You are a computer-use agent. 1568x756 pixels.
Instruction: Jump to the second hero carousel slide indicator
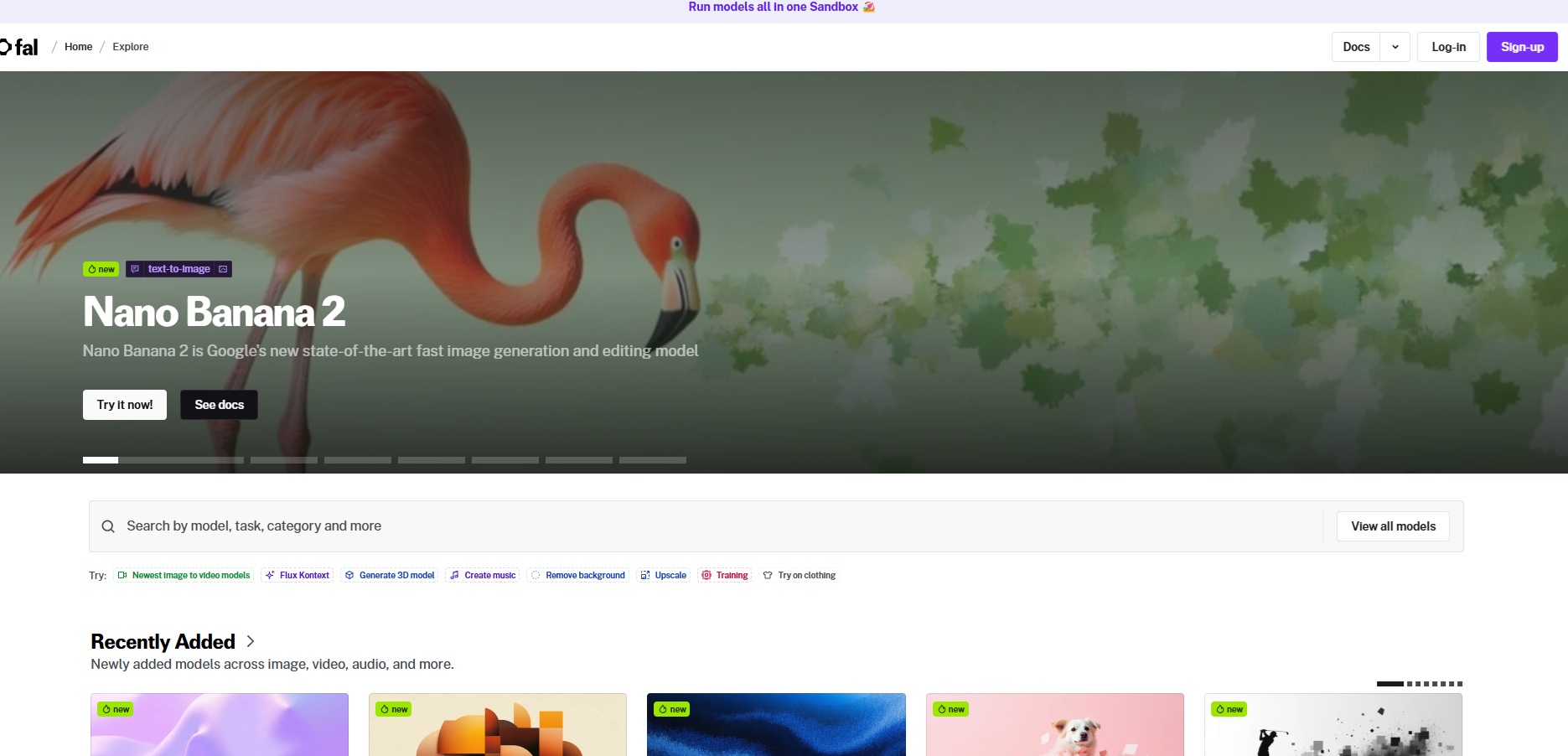pyautogui.click(x=283, y=460)
